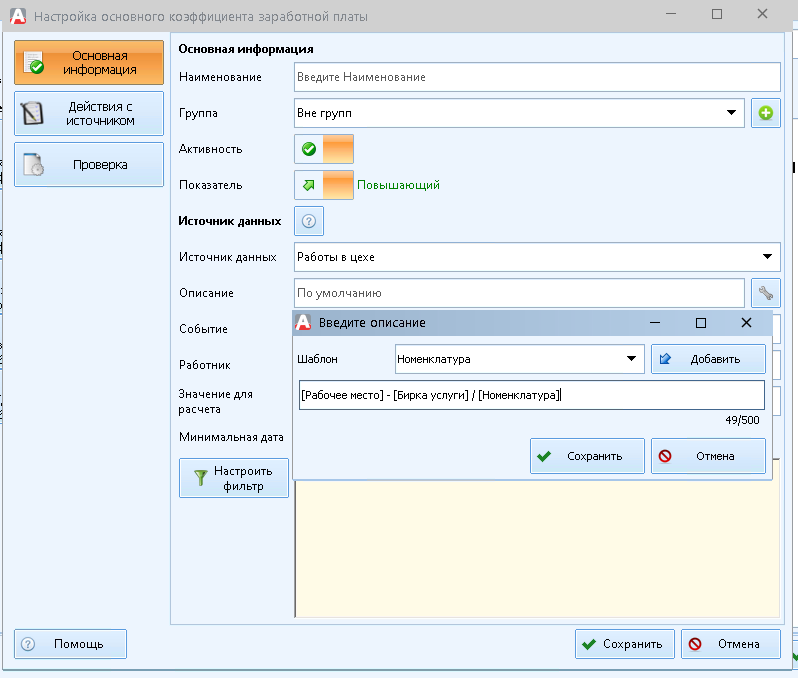
Task: Close the Введите описание dialog
Action: (x=746, y=323)
